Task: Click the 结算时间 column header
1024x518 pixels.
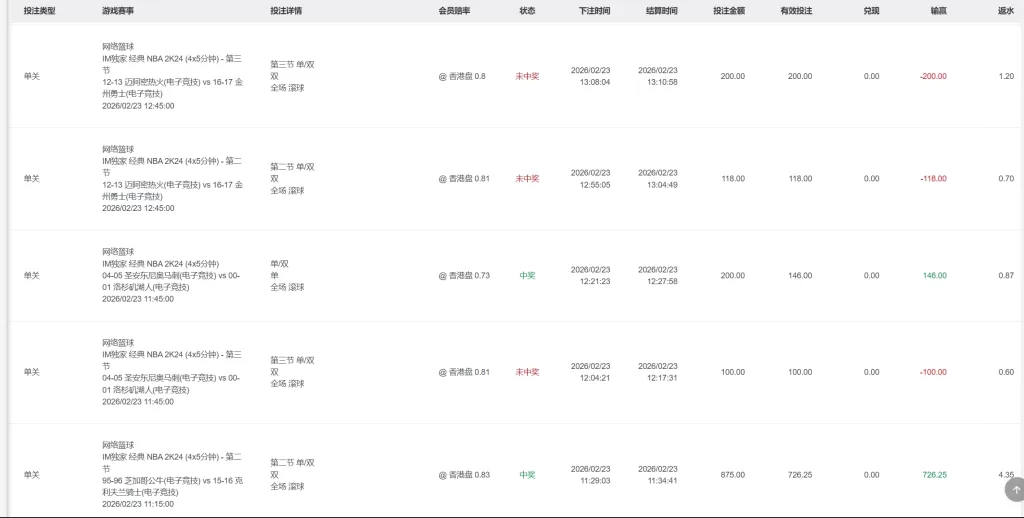Action: point(661,11)
